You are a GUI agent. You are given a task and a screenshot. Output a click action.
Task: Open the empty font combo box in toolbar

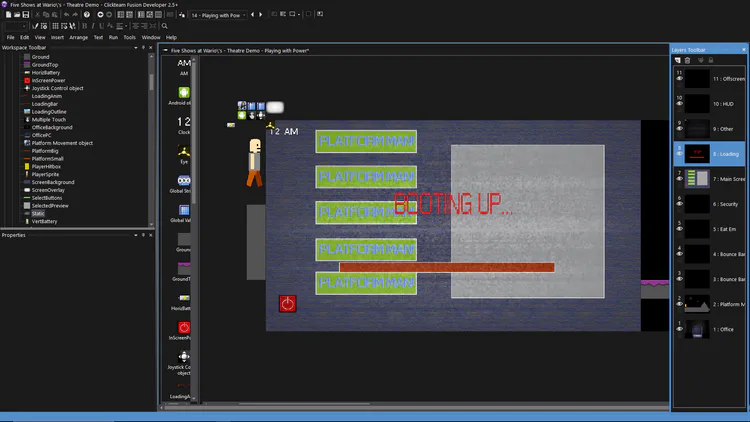15,26
